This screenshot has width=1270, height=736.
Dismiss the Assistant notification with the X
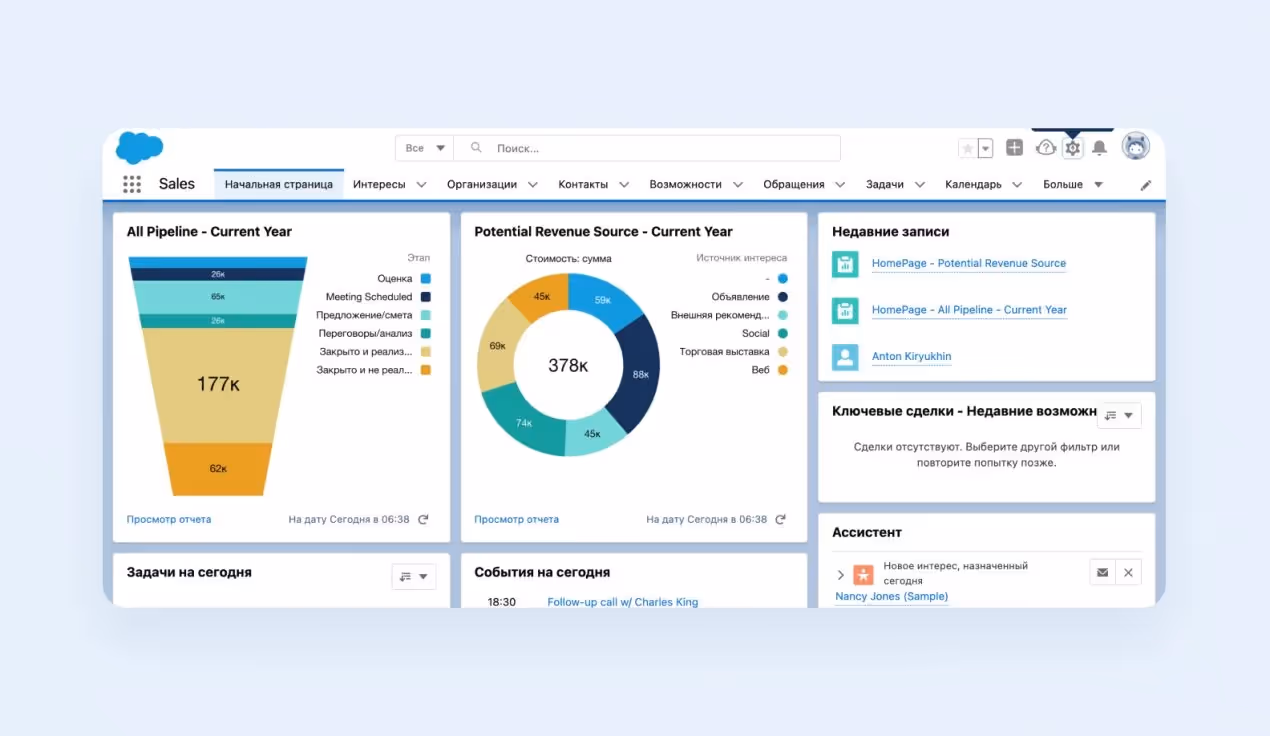pyautogui.click(x=1128, y=572)
